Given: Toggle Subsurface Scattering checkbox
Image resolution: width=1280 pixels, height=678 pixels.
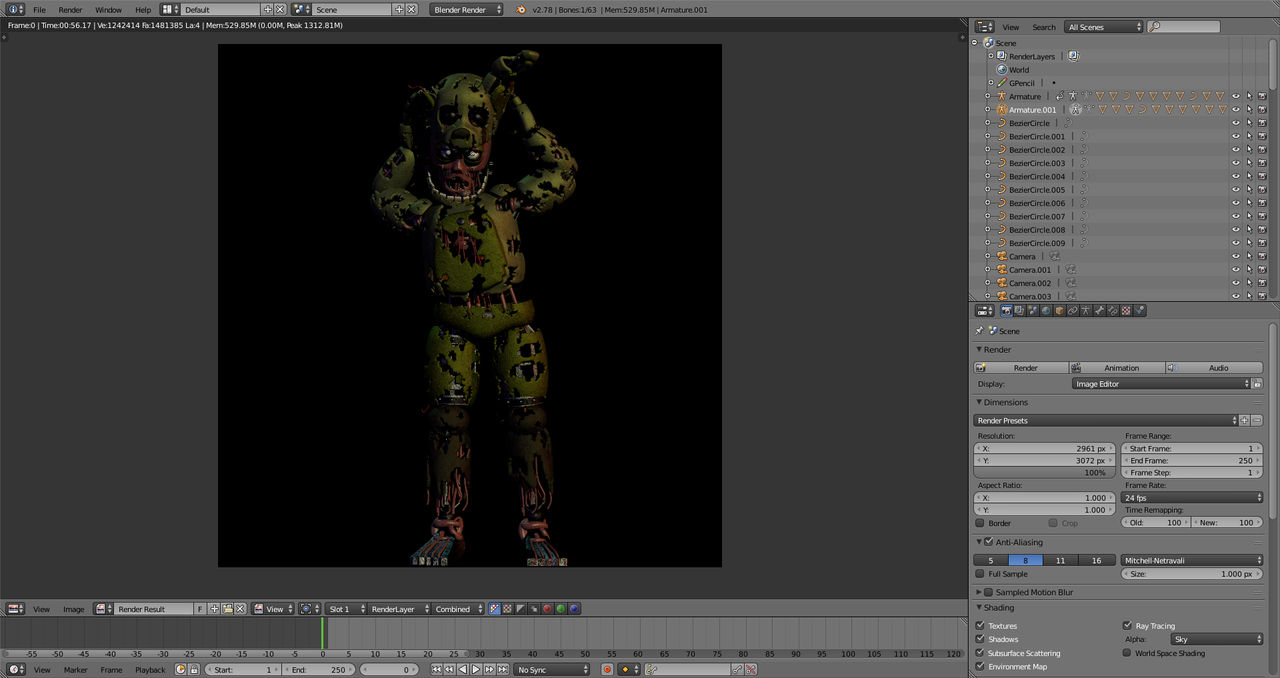Looking at the screenshot, I should [x=980, y=653].
